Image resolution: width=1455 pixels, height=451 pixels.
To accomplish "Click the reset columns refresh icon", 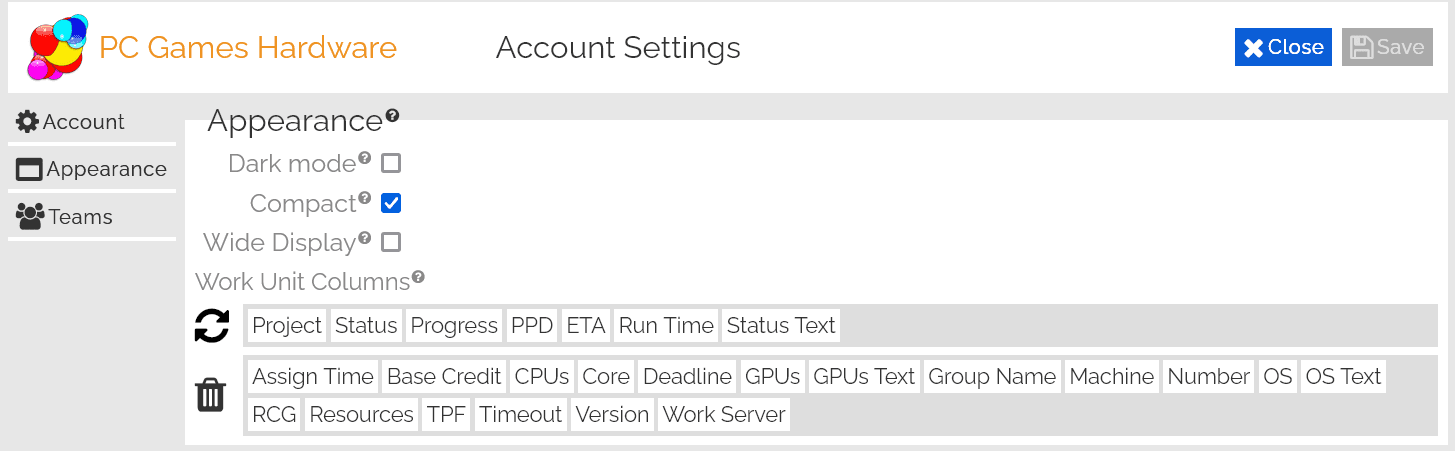I will (x=211, y=326).
